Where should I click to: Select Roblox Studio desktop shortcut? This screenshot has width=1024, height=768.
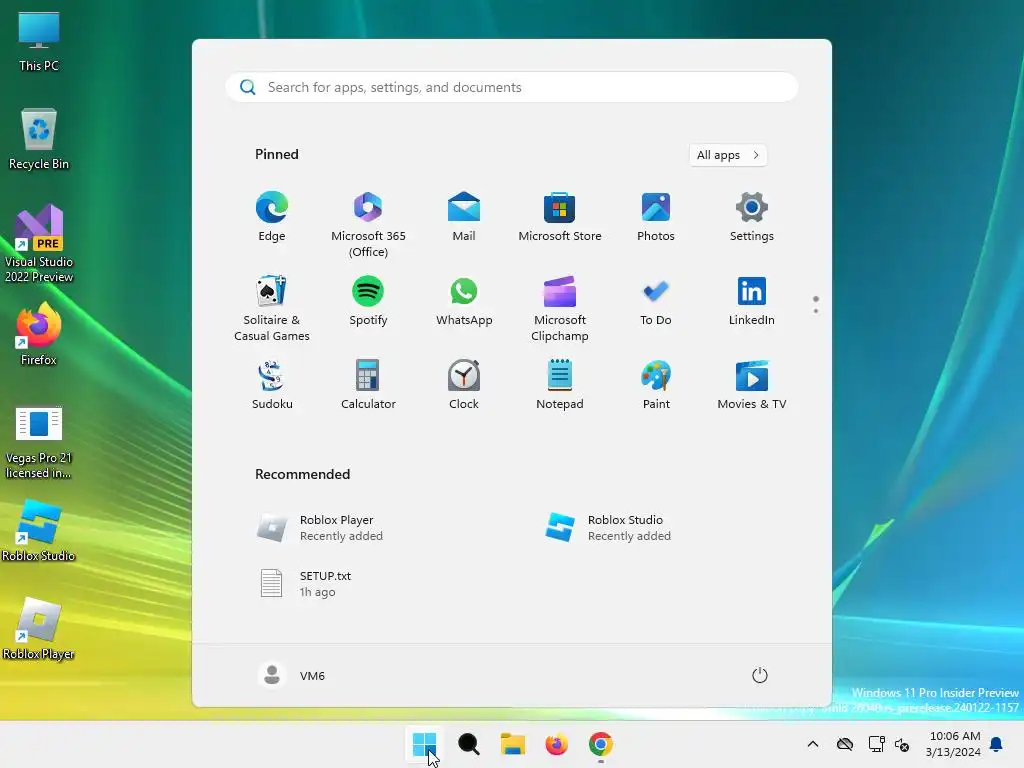coord(39,530)
